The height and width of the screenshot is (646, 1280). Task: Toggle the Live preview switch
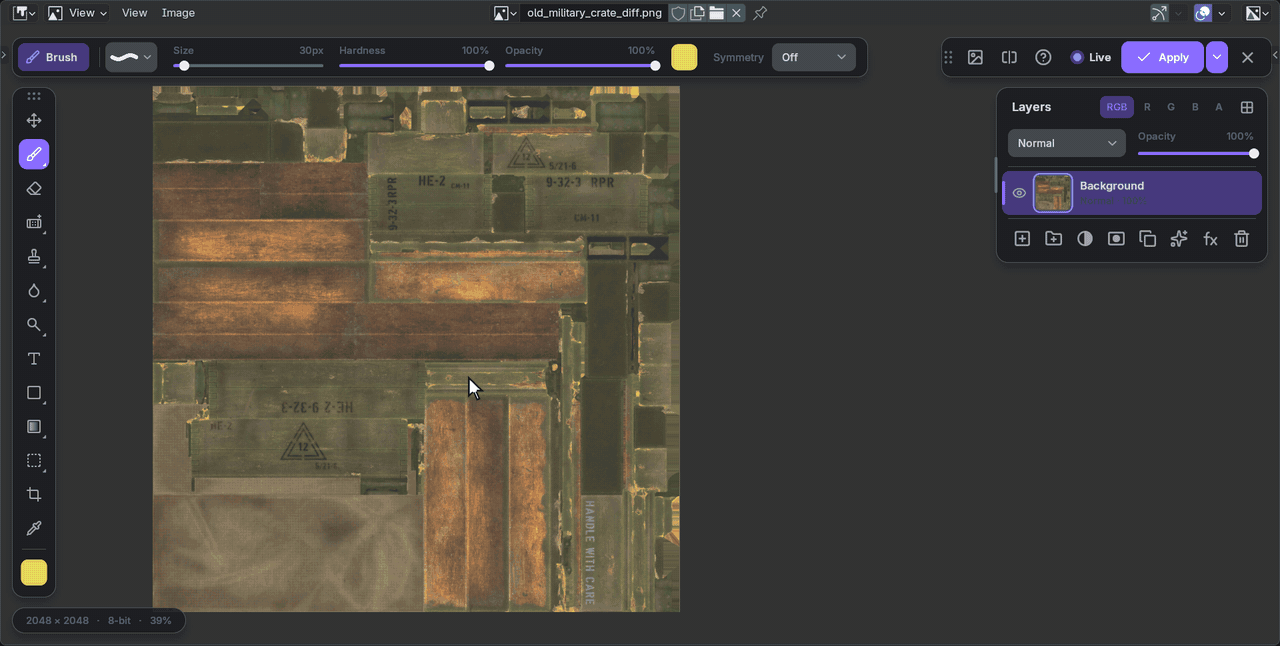[x=1090, y=57]
